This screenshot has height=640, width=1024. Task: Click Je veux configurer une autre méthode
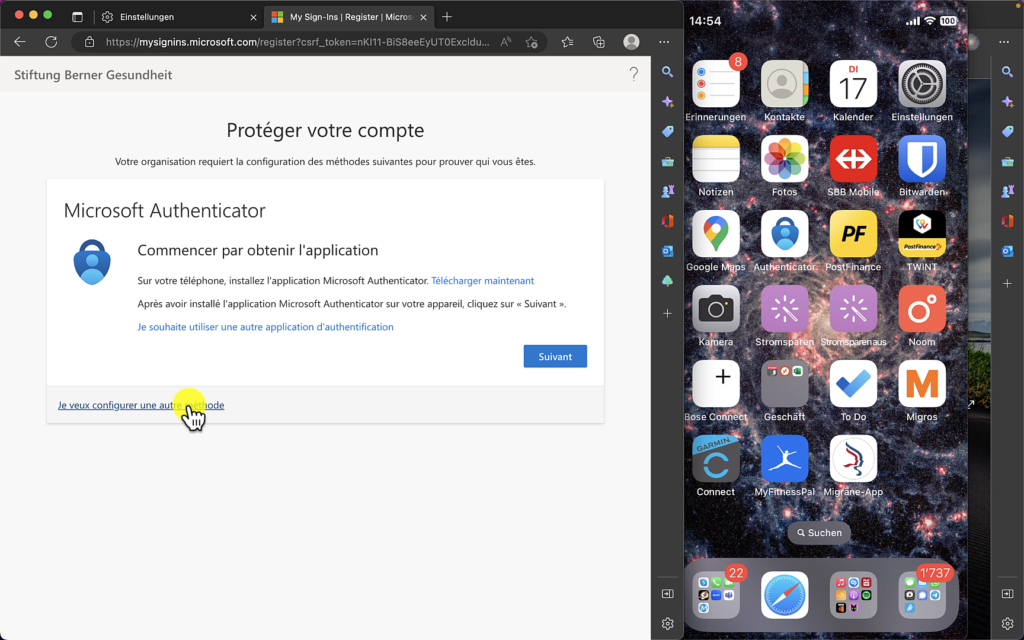(141, 405)
